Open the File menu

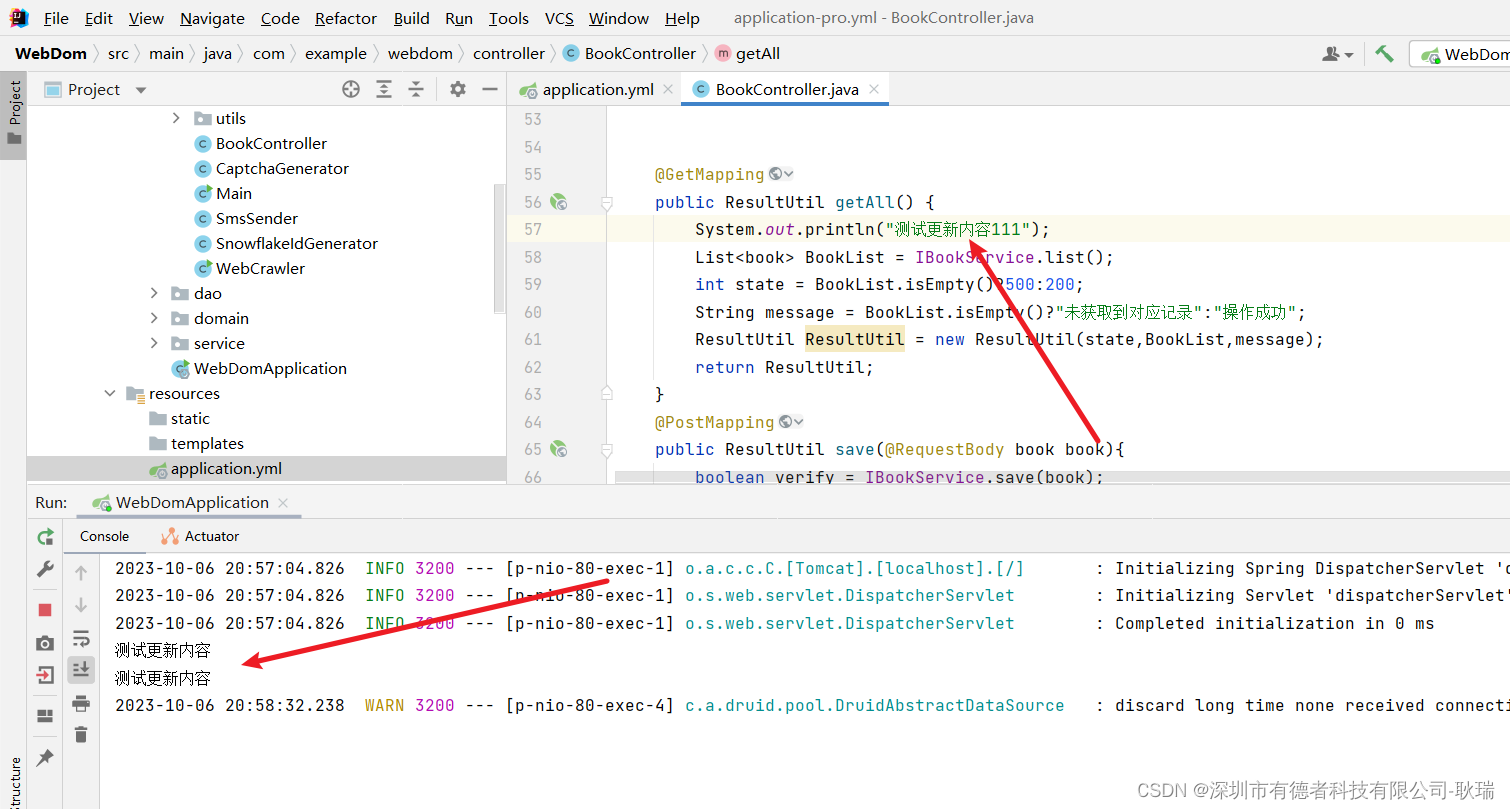coord(56,18)
